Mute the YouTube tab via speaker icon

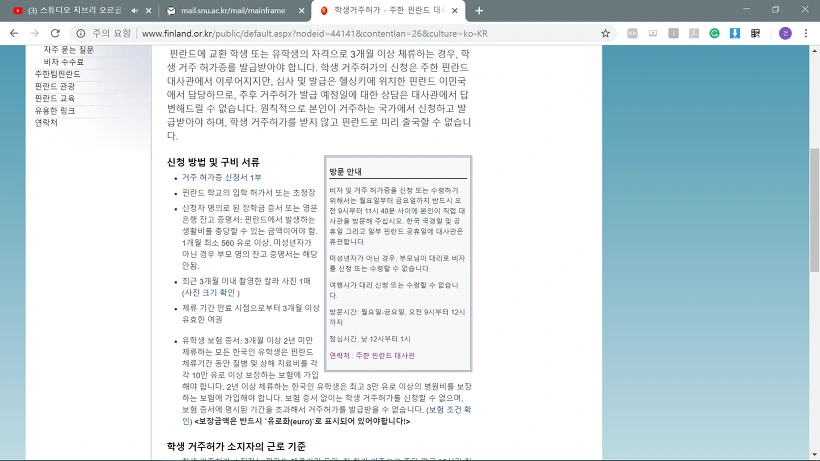click(134, 10)
